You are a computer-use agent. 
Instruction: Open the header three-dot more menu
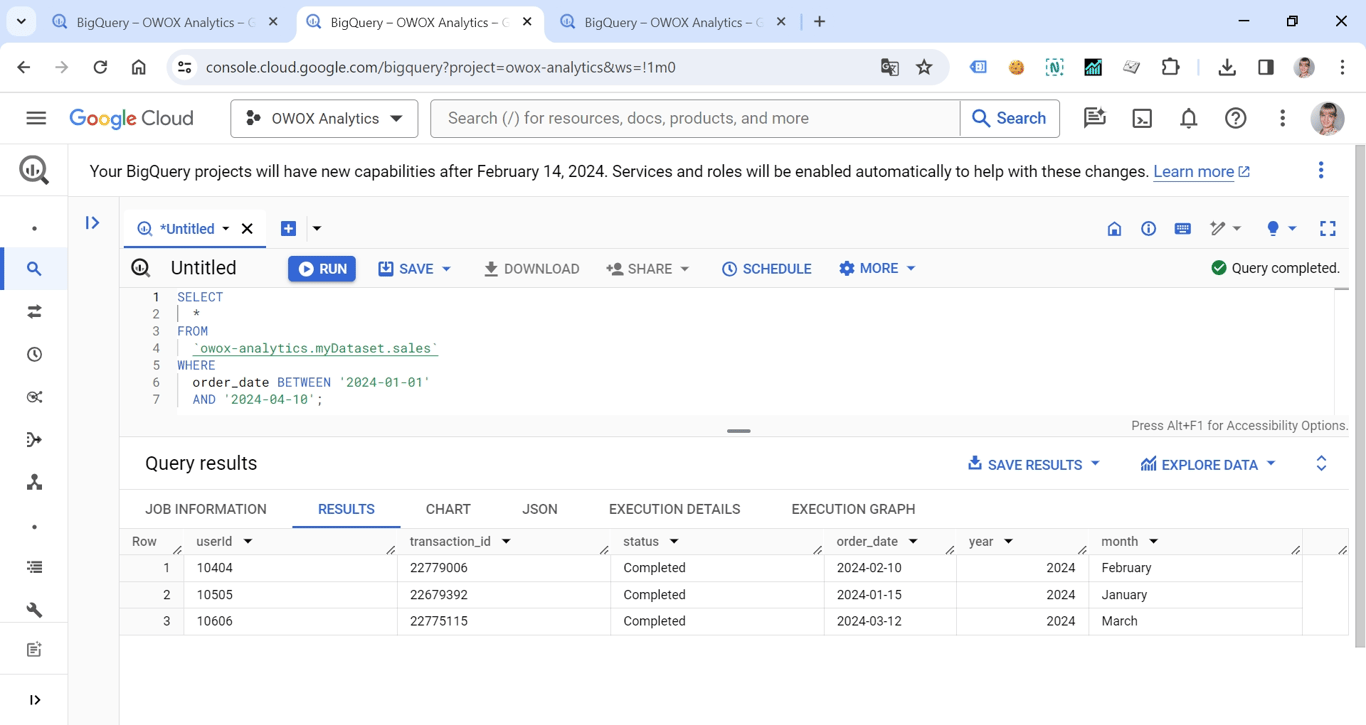point(1282,118)
